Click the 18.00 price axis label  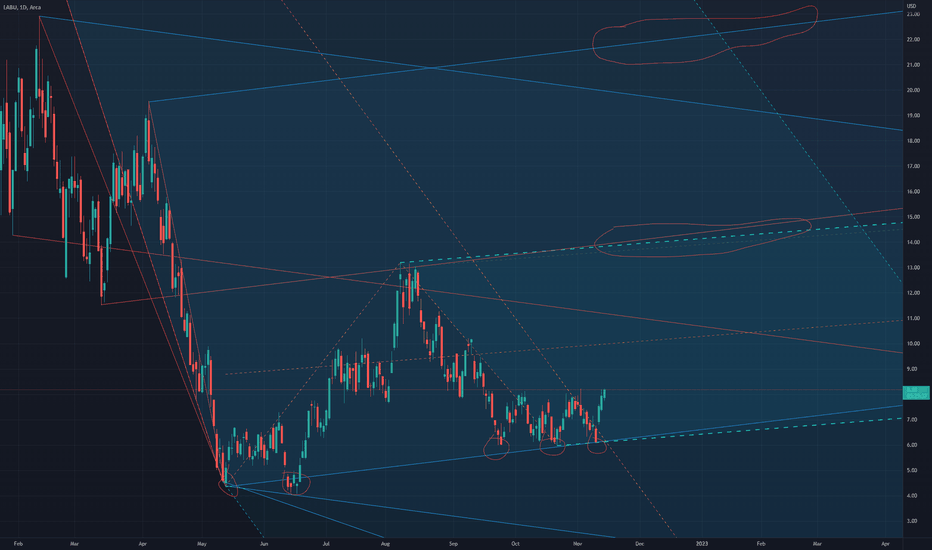[913, 141]
